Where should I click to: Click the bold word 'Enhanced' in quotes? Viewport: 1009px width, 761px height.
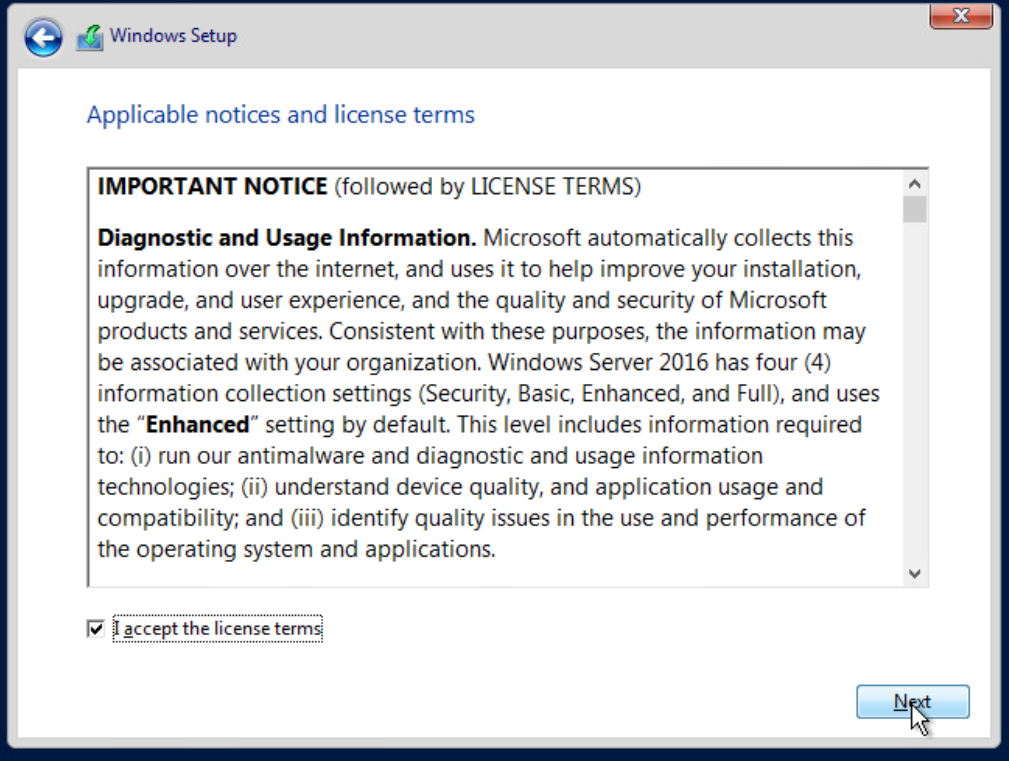[x=198, y=425]
